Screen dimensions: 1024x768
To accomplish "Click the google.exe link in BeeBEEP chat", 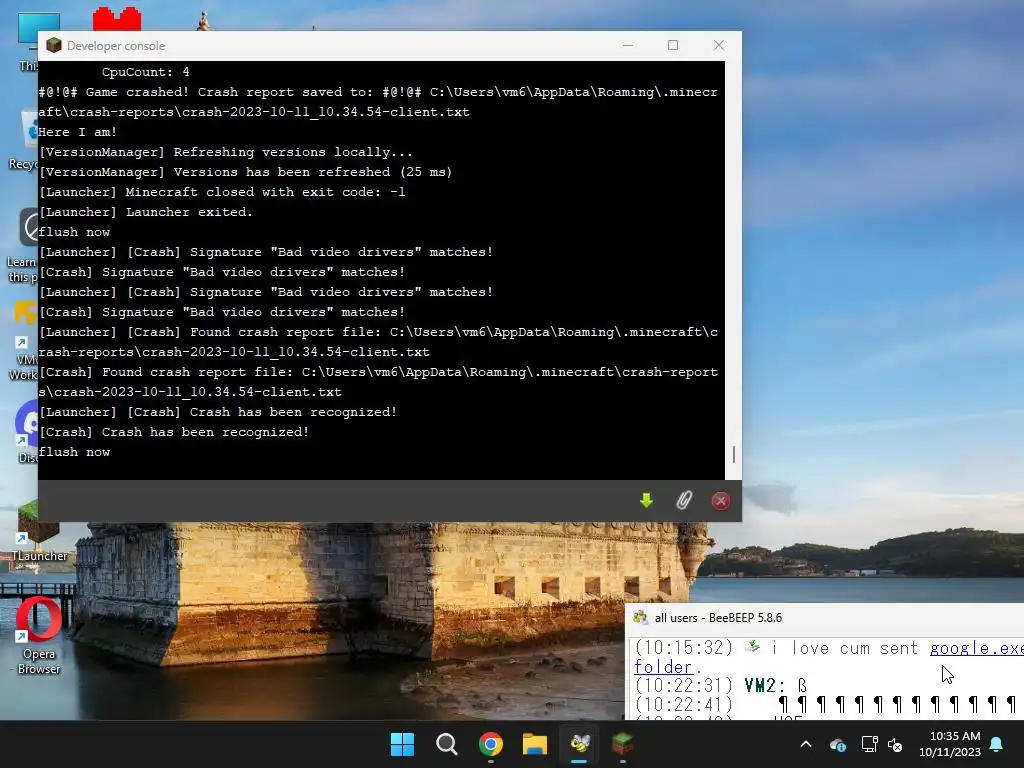I will 976,648.
